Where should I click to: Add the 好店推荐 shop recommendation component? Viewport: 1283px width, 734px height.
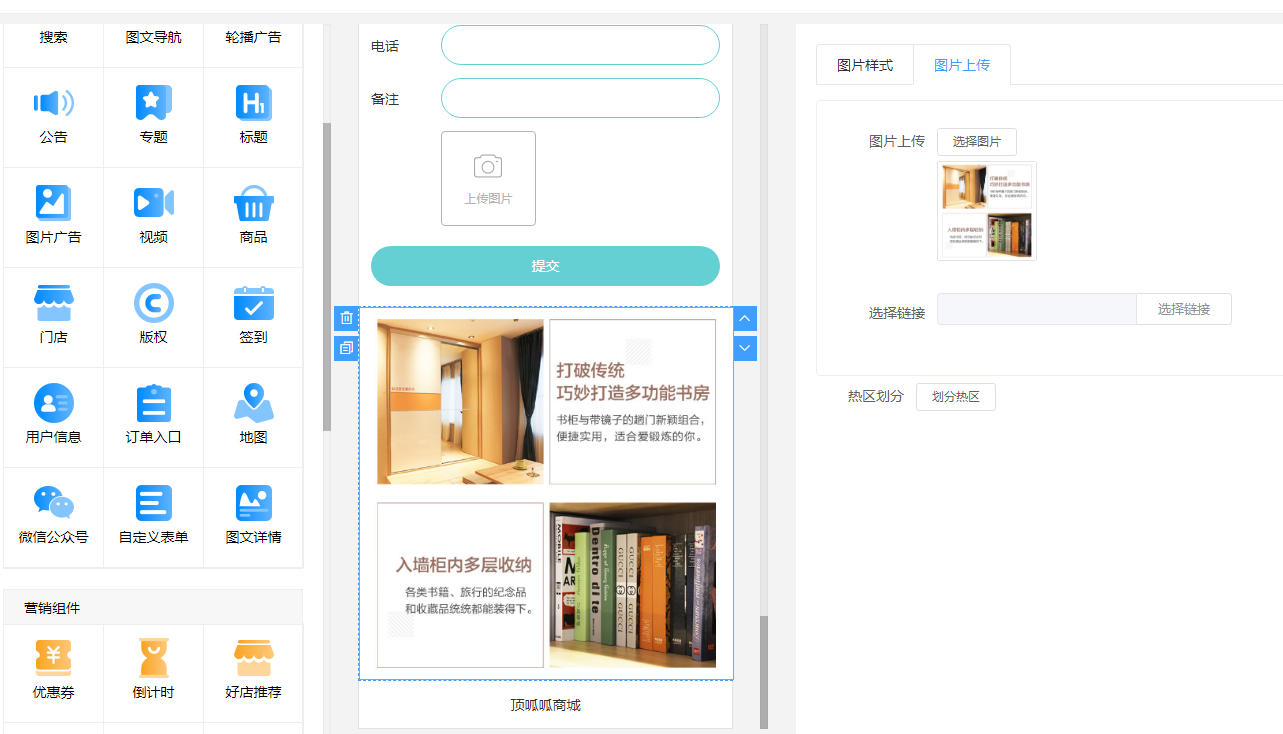coord(253,672)
